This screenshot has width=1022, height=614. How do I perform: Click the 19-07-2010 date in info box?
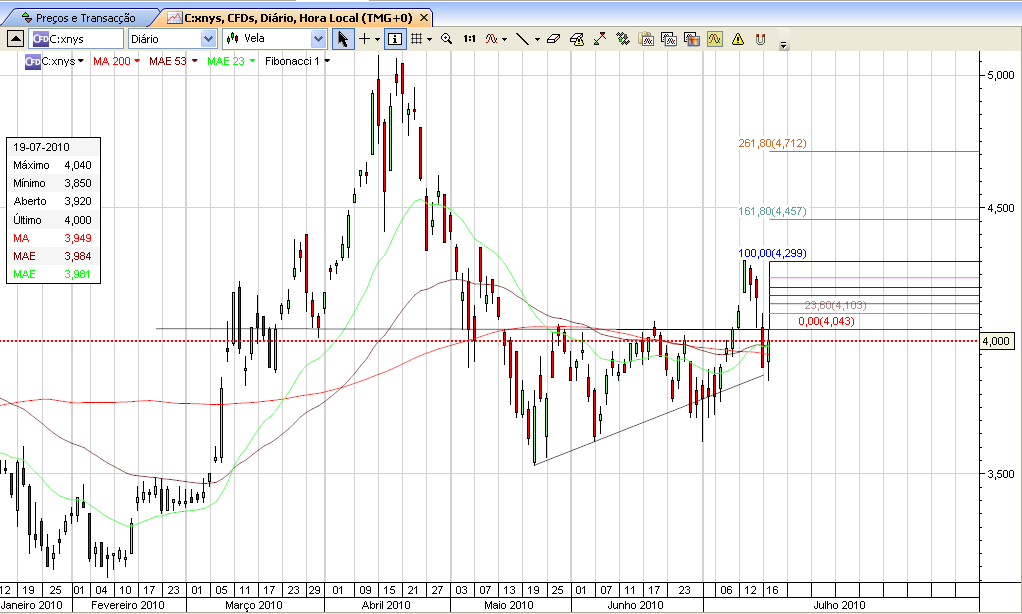[41, 147]
